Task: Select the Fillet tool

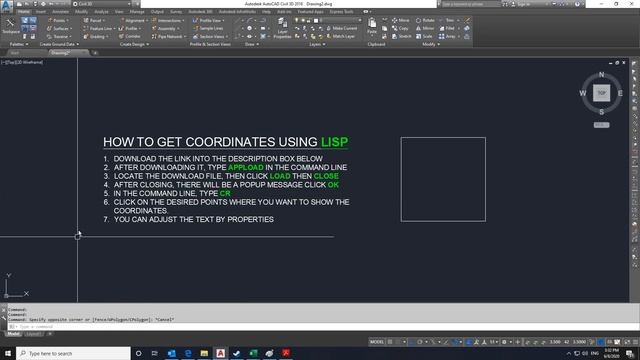Action: pos(448,28)
